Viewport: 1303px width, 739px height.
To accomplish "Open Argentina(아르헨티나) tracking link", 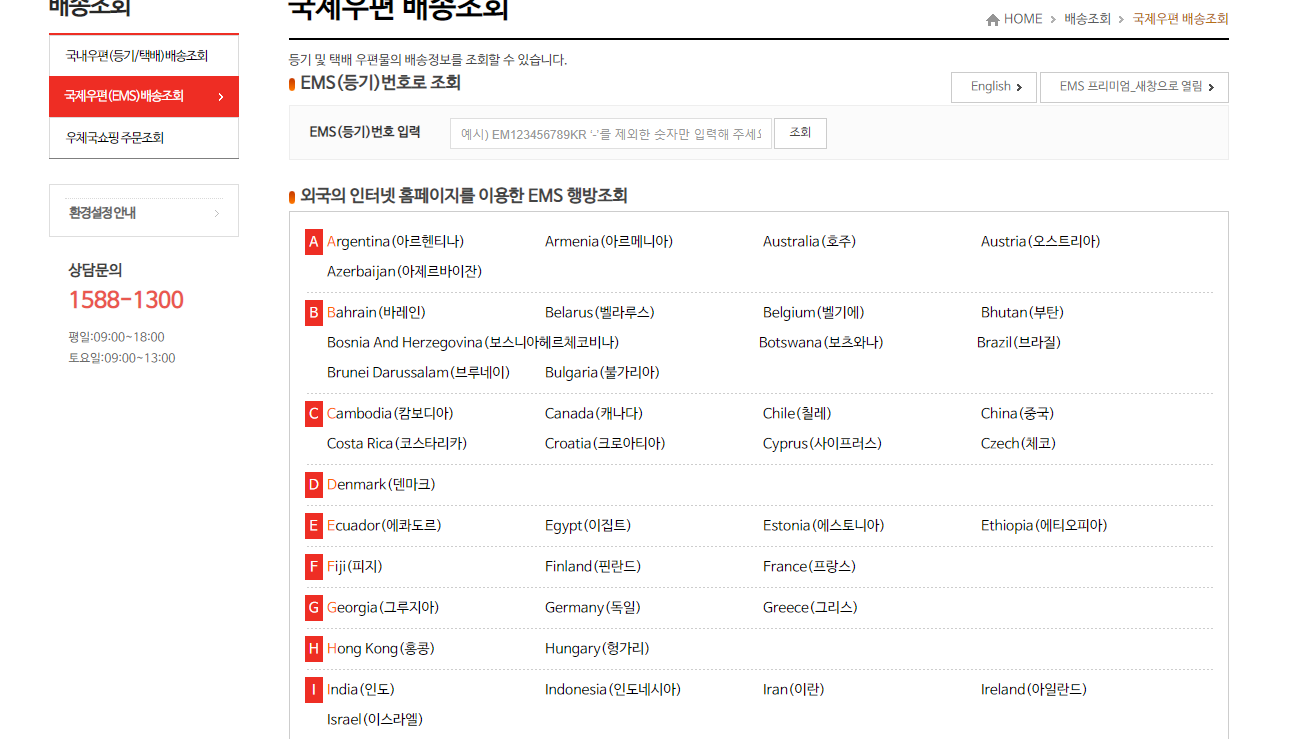I will tap(395, 242).
